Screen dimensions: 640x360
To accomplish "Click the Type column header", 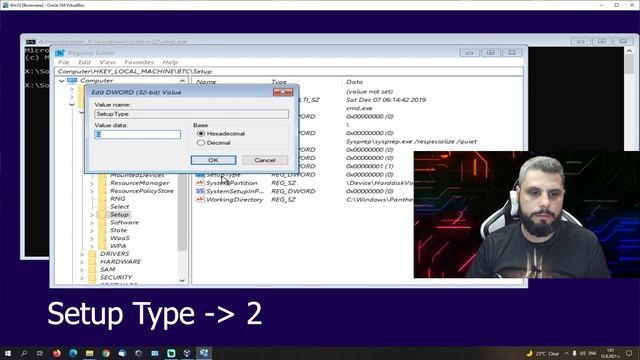I will coord(279,82).
